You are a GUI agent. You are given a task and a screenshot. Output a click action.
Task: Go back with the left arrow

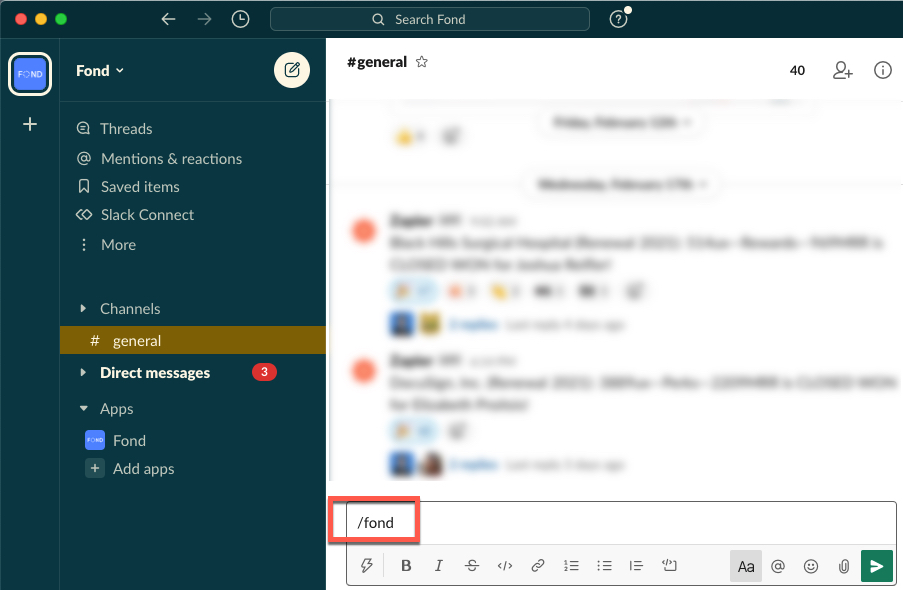168,19
